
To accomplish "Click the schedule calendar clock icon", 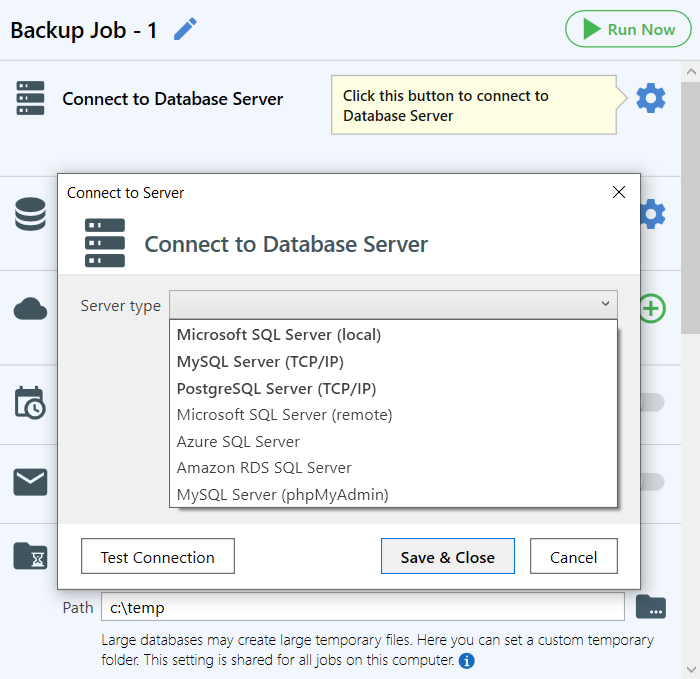I will [x=30, y=402].
